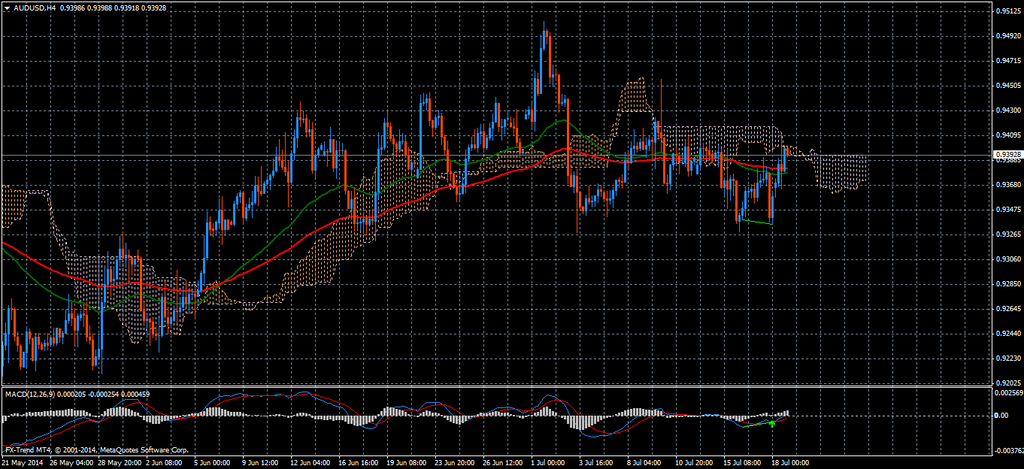Click the current price label 0.93928
Screen dimensions: 1024x469
tap(1008, 155)
